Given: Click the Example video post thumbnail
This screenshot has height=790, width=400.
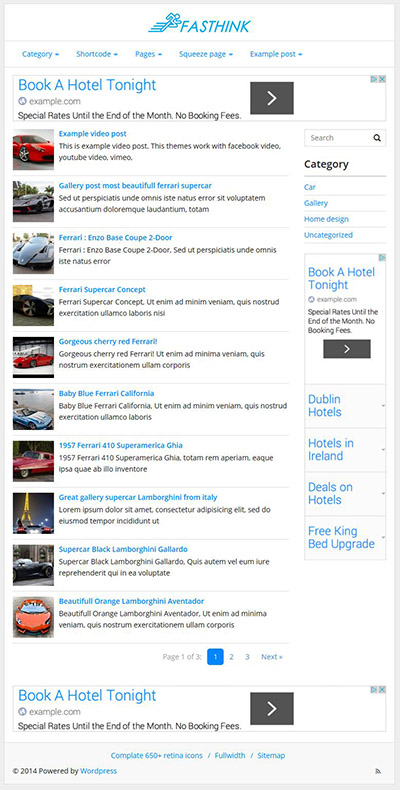Looking at the screenshot, I should click(33, 150).
